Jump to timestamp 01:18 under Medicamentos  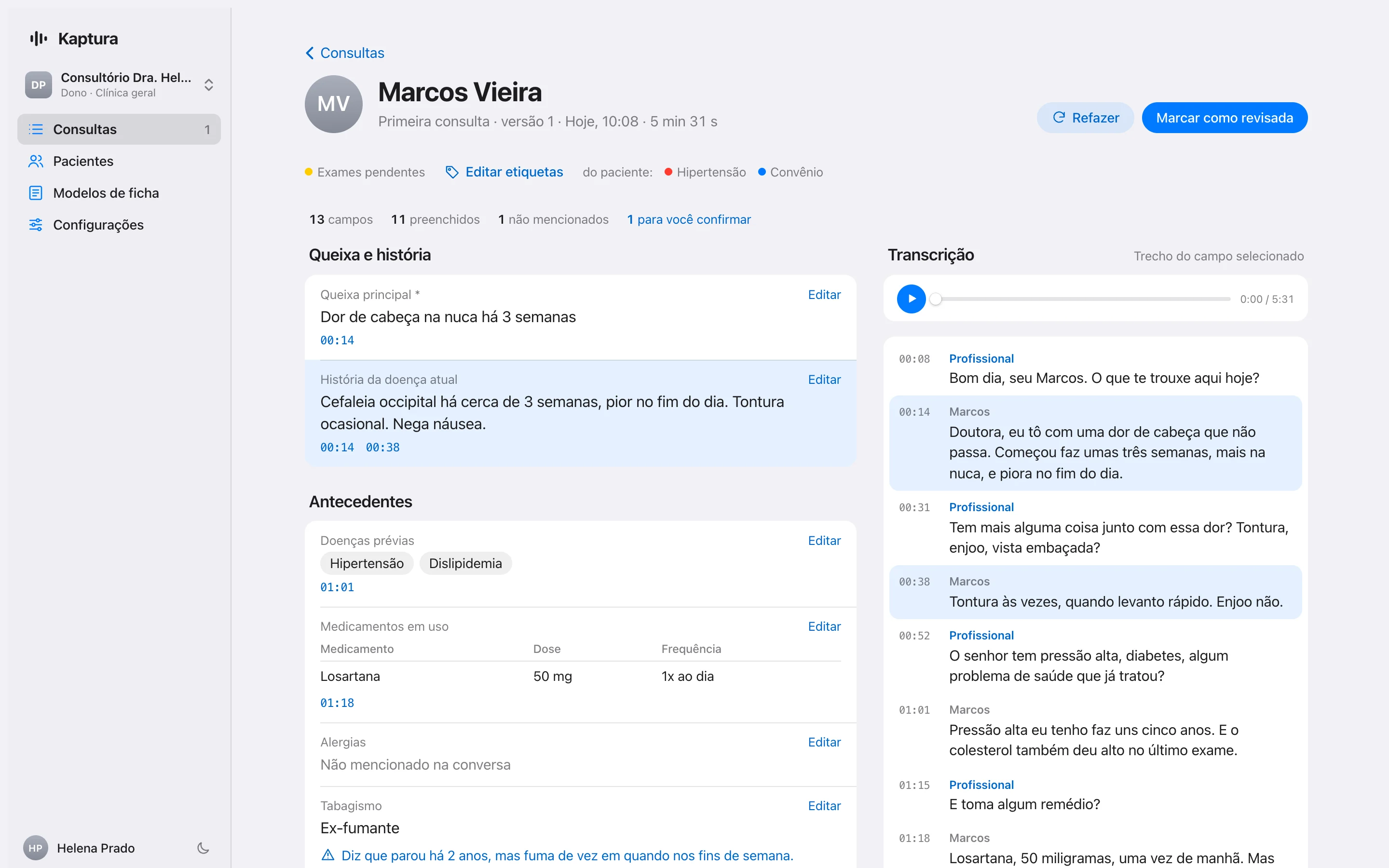(x=337, y=703)
